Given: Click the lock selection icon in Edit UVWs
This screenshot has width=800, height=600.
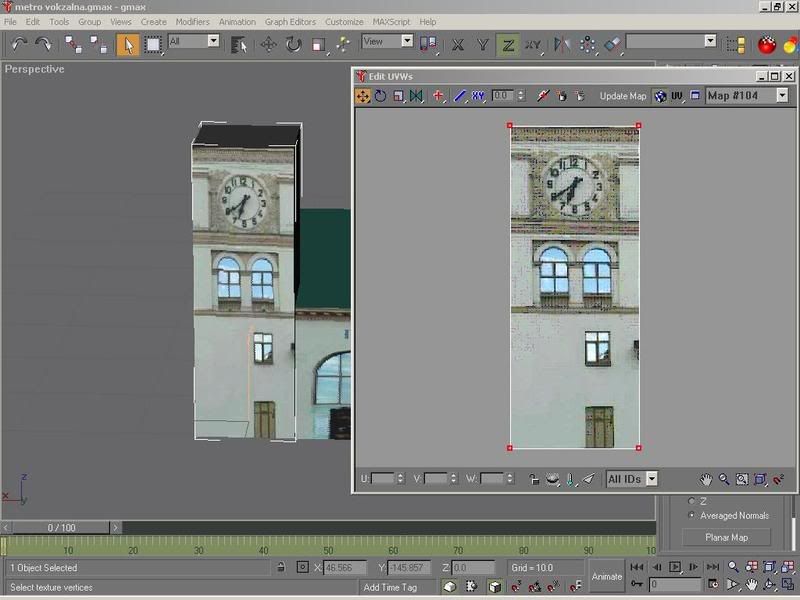Looking at the screenshot, I should tap(534, 479).
